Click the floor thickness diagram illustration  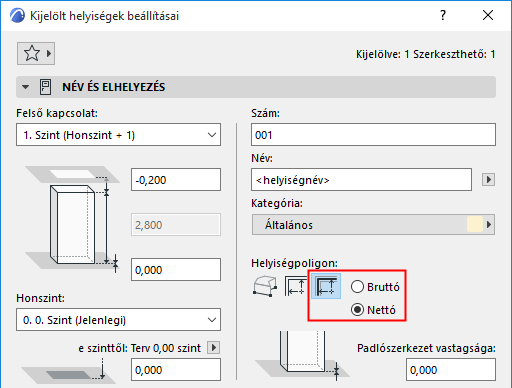coord(303,356)
